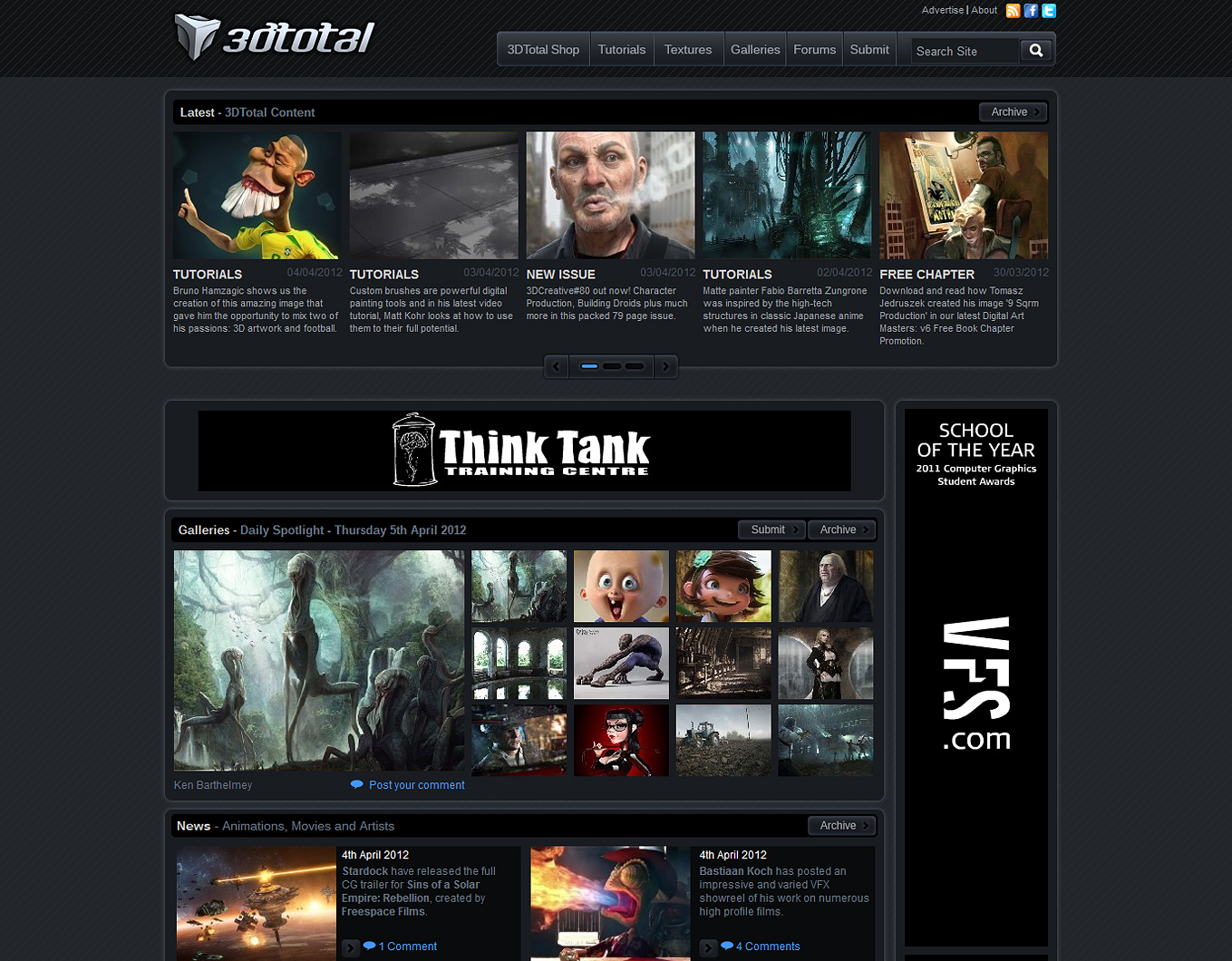The width and height of the screenshot is (1232, 961).
Task: Click comment bubble beside 1 Comment
Action: click(369, 946)
